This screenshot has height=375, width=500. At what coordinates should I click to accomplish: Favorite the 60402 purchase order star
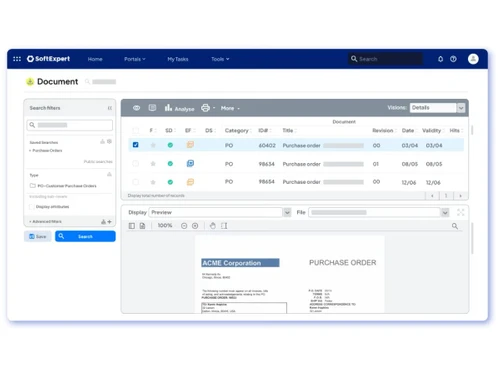153,145
